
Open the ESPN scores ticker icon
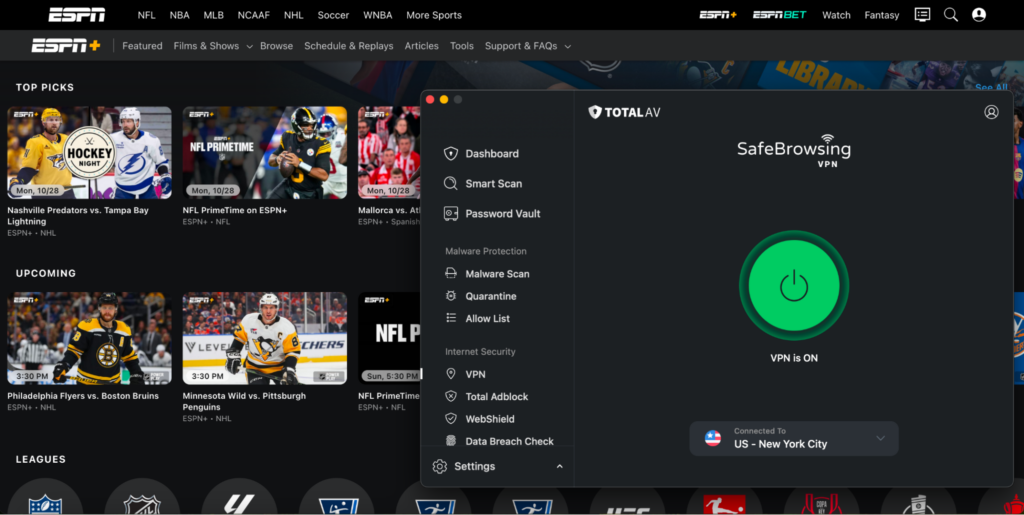point(922,14)
